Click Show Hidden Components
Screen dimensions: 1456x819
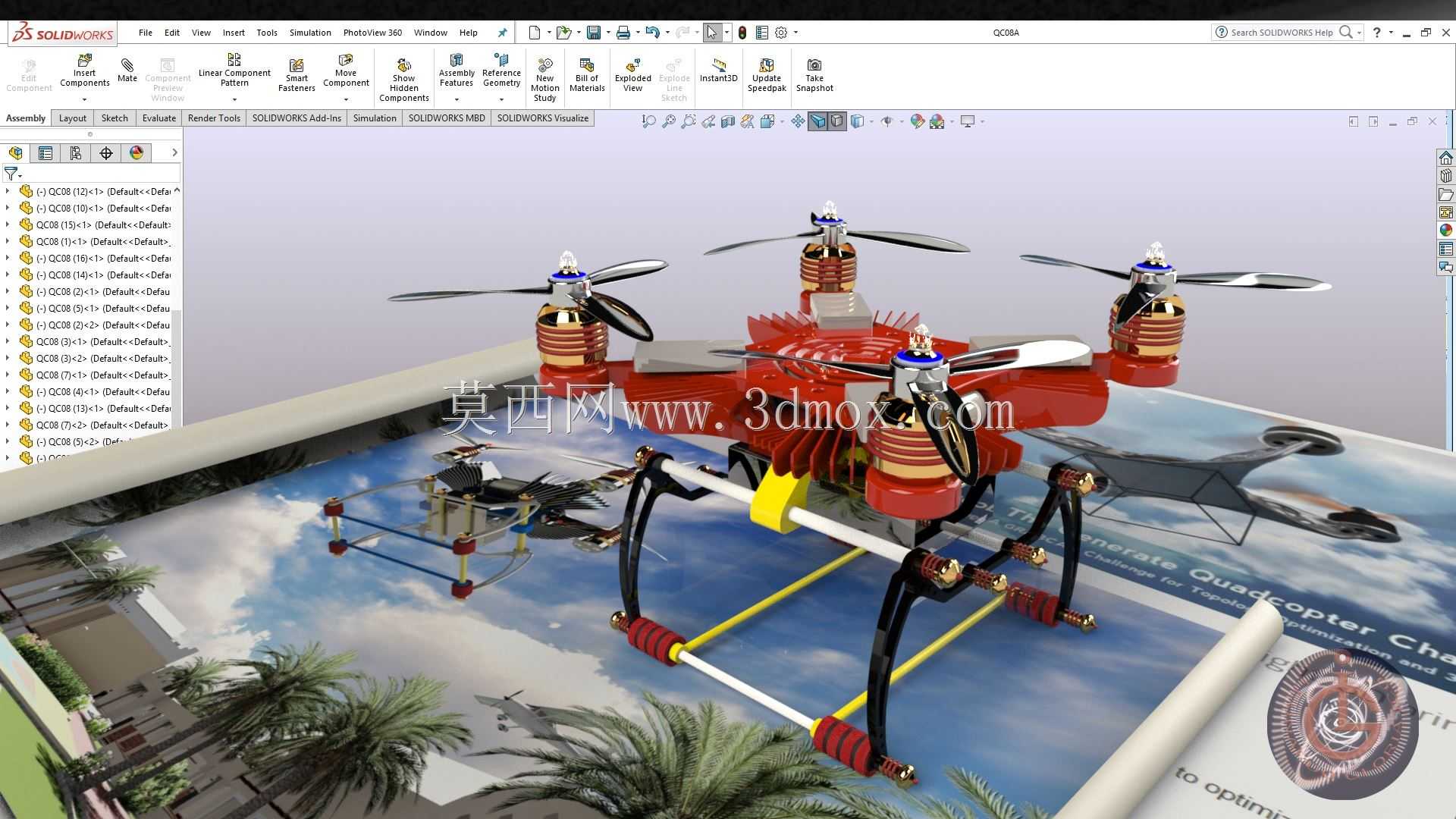(403, 80)
